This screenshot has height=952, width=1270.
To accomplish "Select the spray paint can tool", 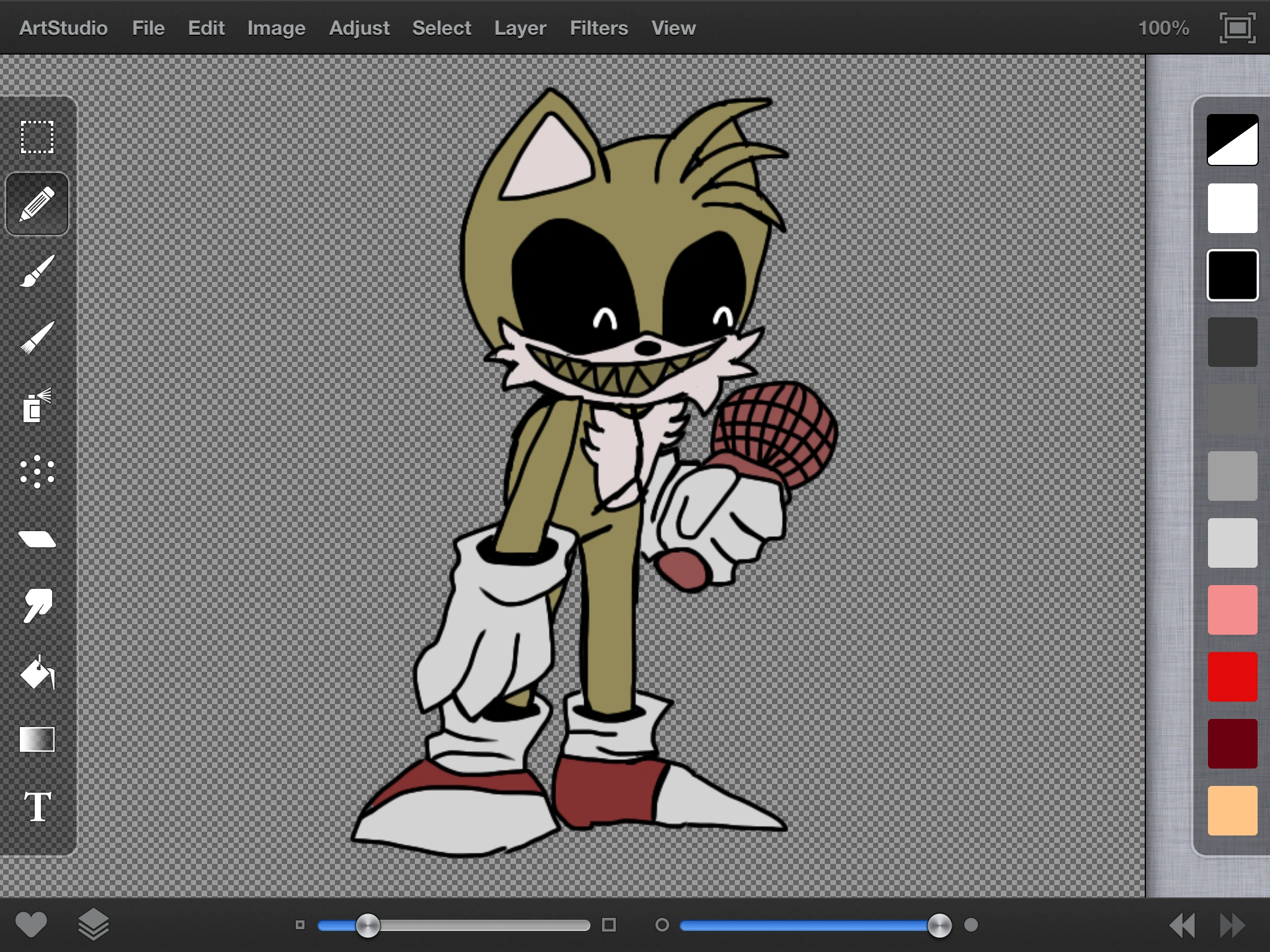I will click(37, 405).
